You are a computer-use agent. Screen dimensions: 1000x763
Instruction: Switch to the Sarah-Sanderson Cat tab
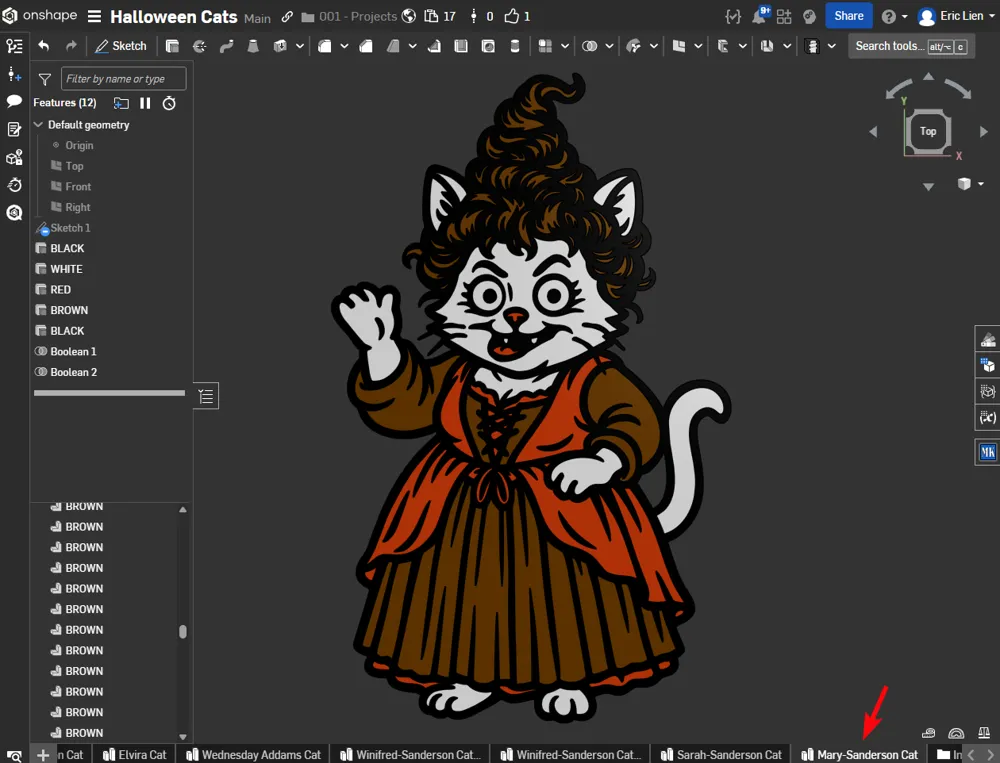point(721,755)
